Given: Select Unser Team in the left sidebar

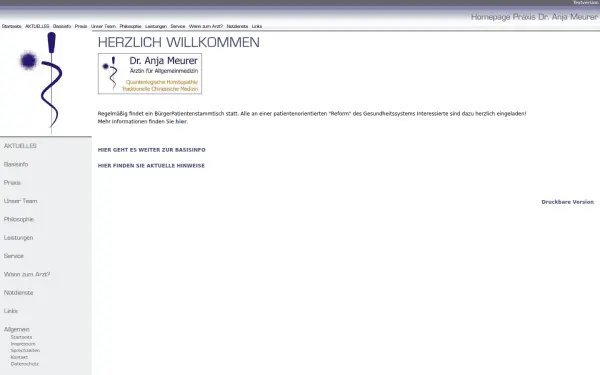Looking at the screenshot, I should [21, 201].
